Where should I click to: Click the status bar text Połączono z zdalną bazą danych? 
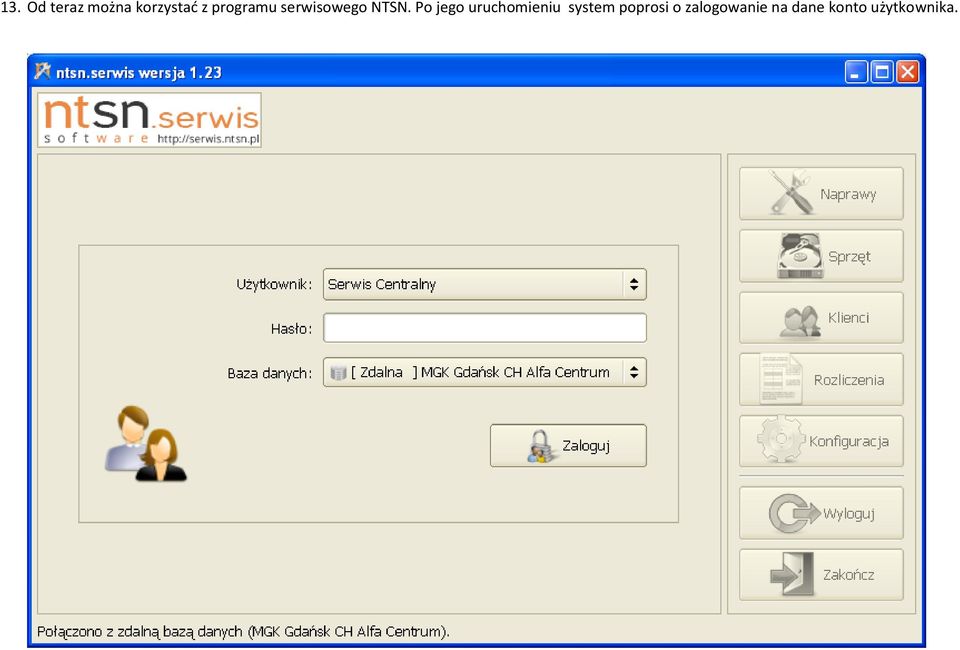click(243, 631)
